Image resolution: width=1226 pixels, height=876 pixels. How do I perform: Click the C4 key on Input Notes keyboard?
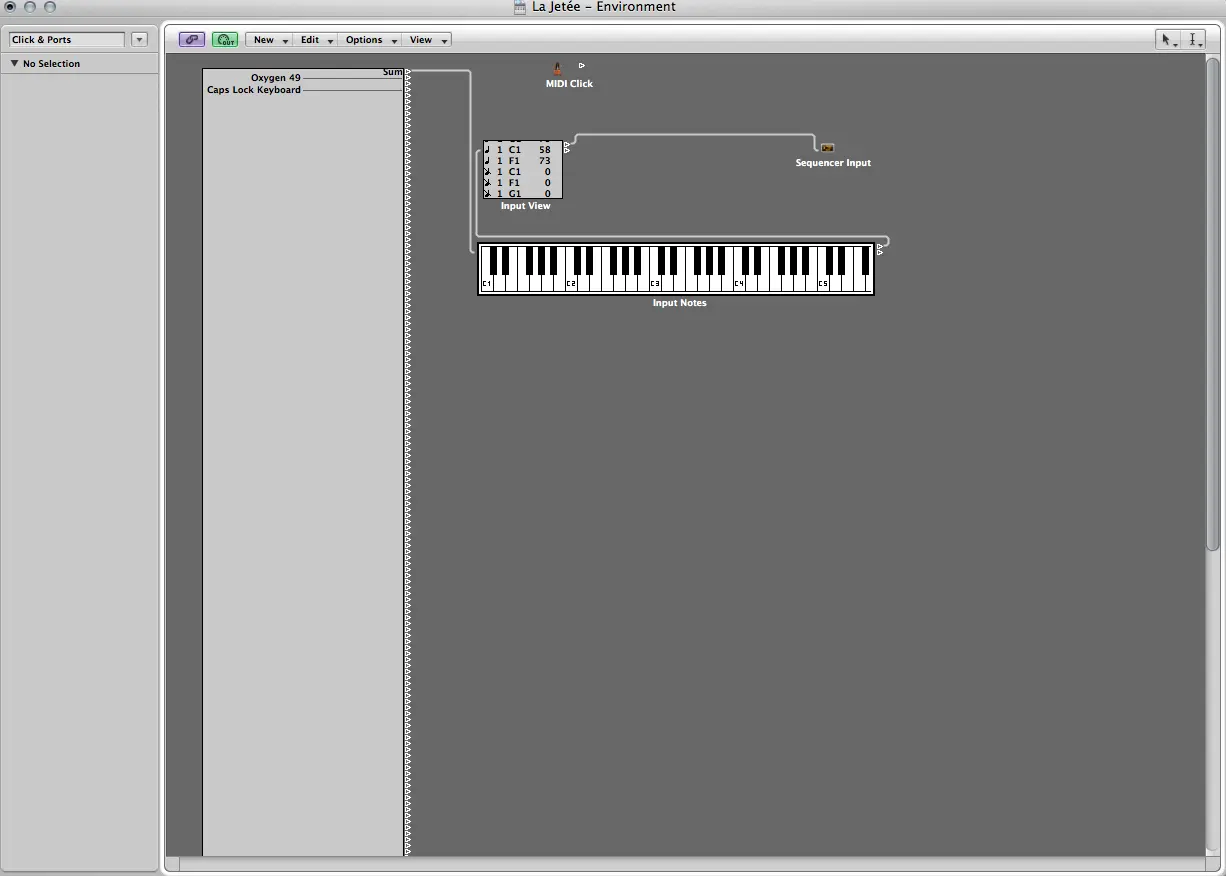click(739, 283)
